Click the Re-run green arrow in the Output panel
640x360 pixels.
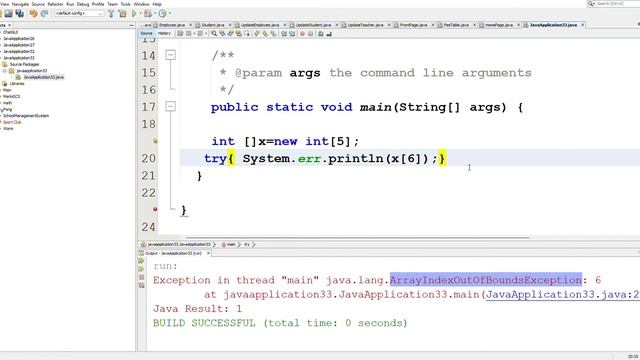coord(141,260)
